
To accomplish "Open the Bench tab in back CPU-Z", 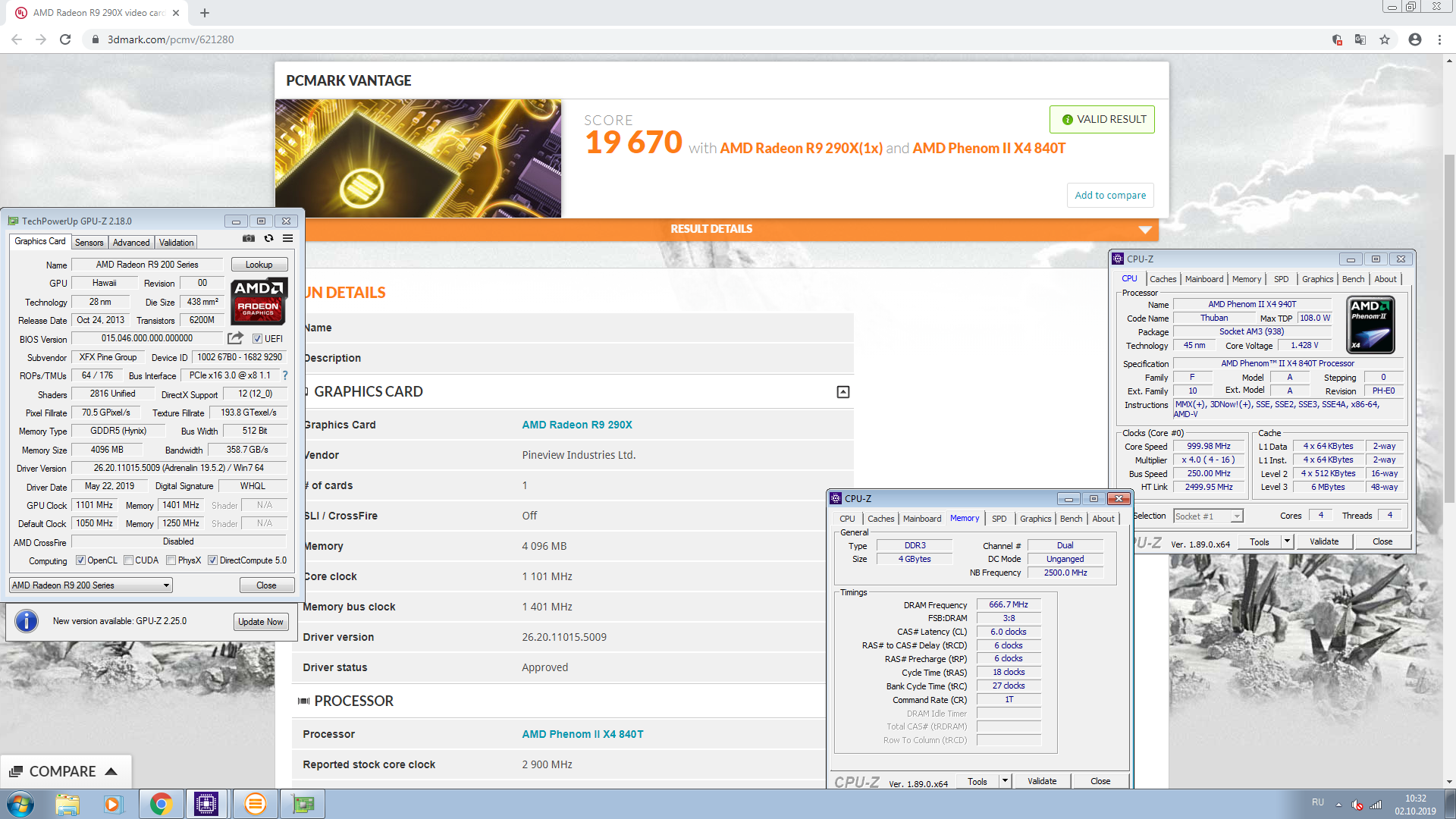I will pyautogui.click(x=1353, y=279).
